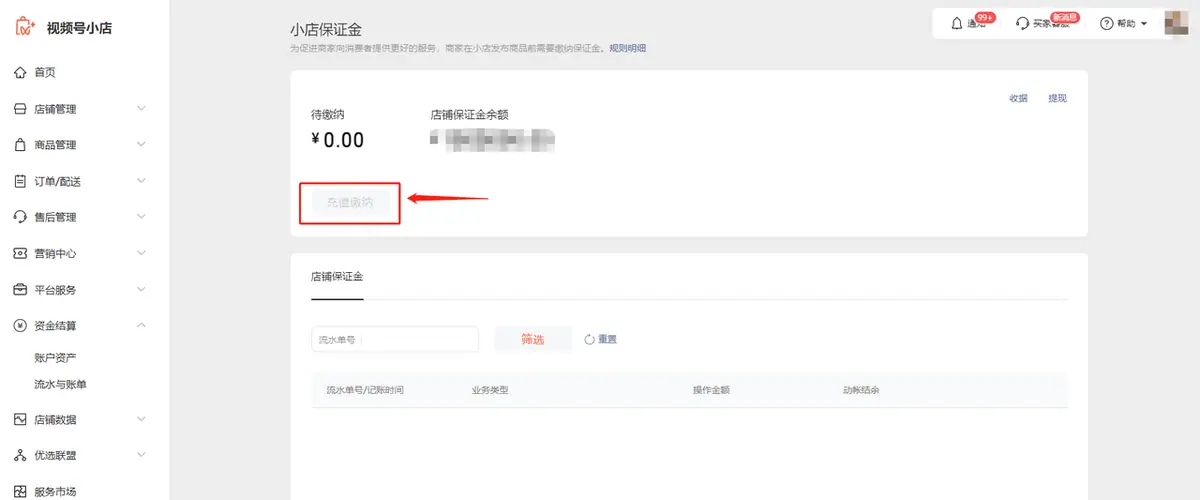Expand the 营销中心 chevron

tap(141, 253)
